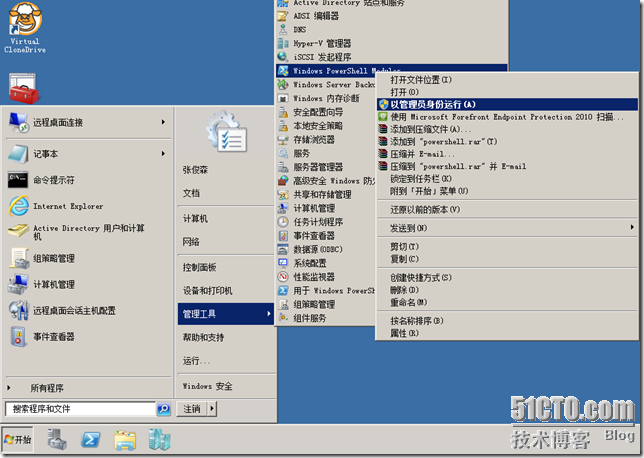Open the 注销 options arrow
644x458 pixels.
(212, 409)
